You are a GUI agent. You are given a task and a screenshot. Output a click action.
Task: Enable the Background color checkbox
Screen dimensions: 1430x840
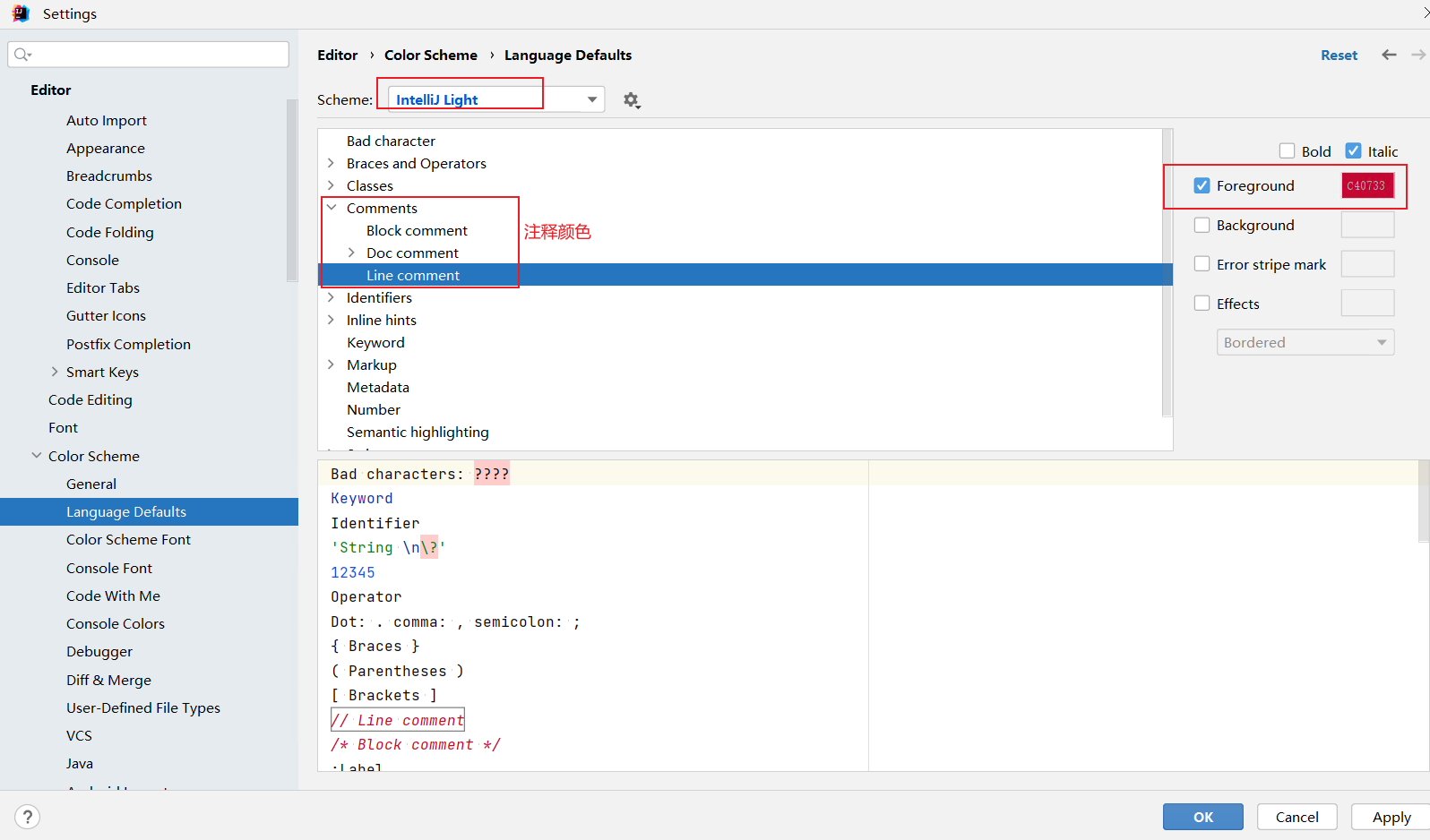1202,226
